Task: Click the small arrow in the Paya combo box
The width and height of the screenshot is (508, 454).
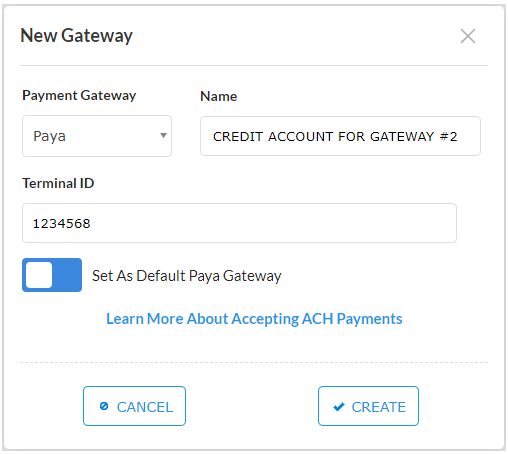Action: [163, 135]
